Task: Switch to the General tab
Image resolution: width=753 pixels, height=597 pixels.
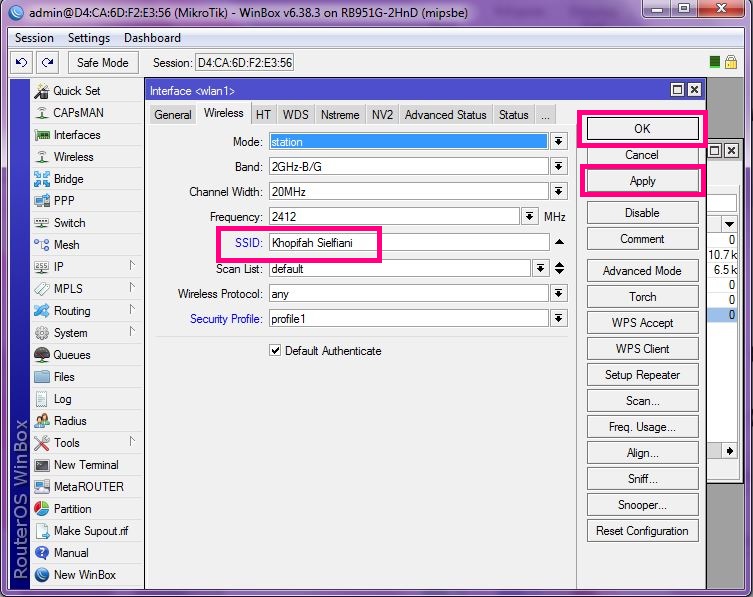Action: (172, 115)
